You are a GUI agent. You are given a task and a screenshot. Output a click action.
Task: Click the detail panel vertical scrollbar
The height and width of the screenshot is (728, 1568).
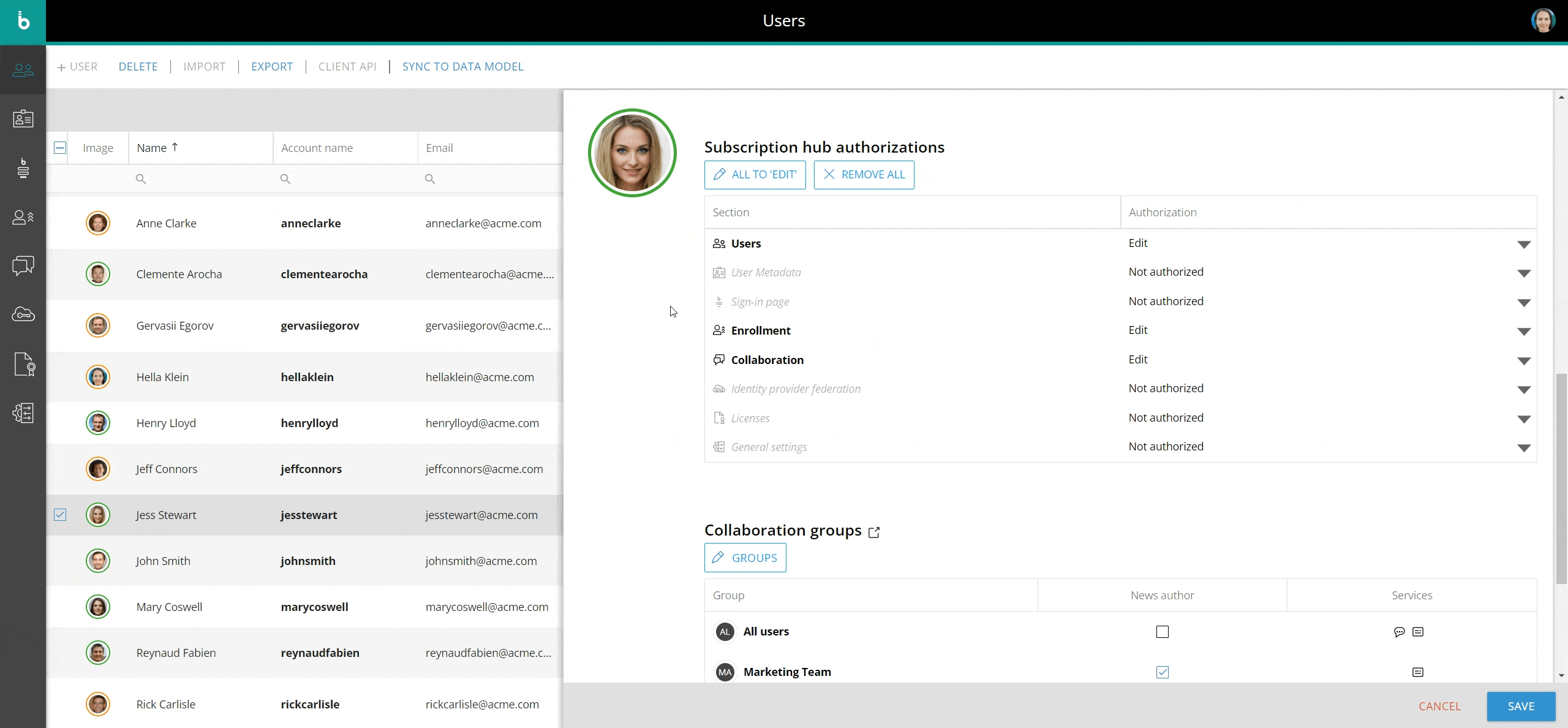point(1561,478)
